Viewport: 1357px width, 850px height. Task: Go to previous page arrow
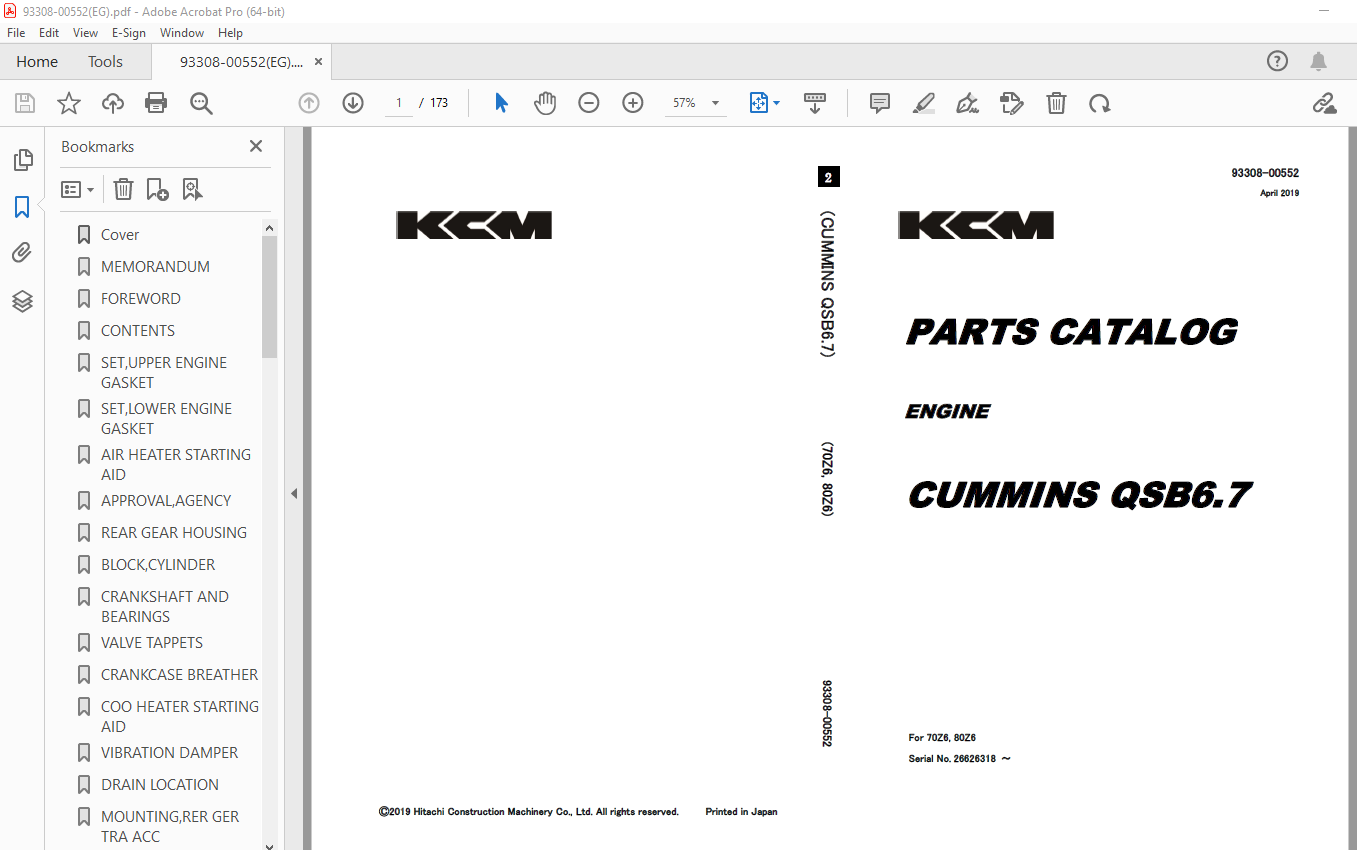(309, 103)
